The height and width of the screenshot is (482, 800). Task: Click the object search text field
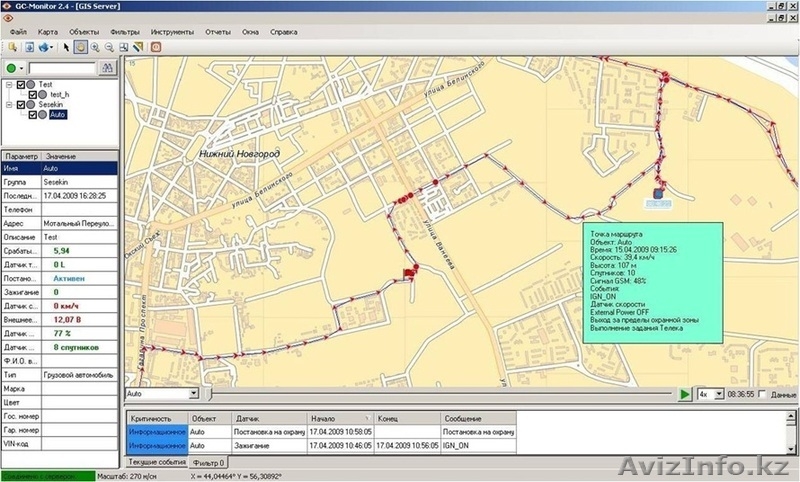(62, 68)
